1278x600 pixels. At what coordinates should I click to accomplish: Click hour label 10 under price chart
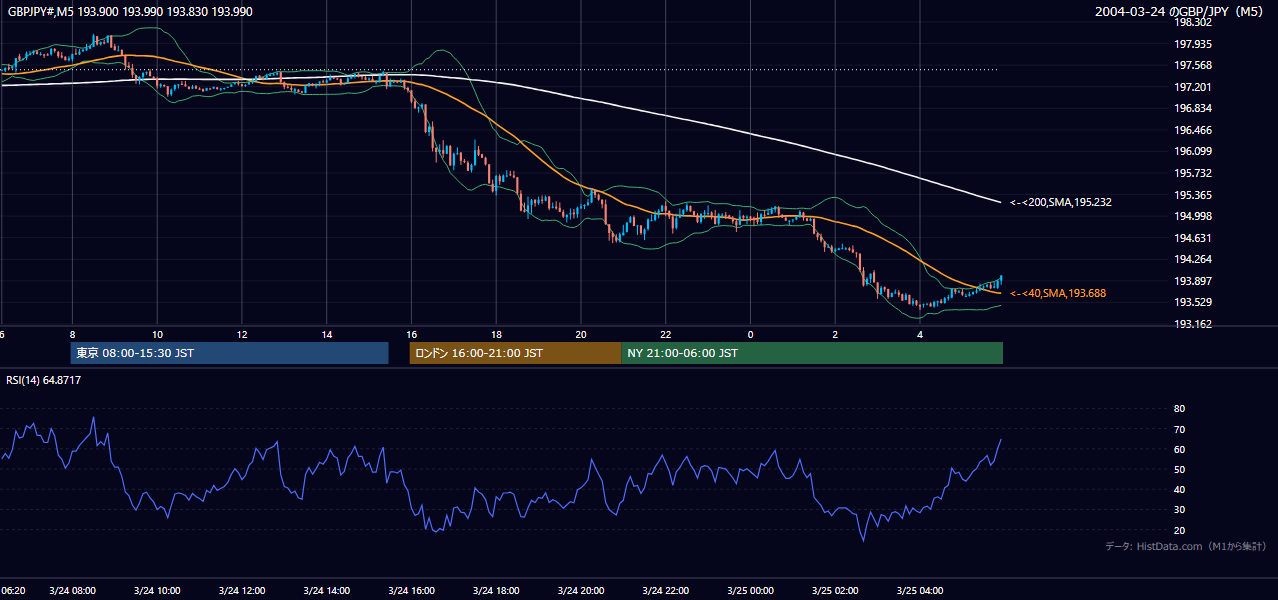[x=157, y=334]
